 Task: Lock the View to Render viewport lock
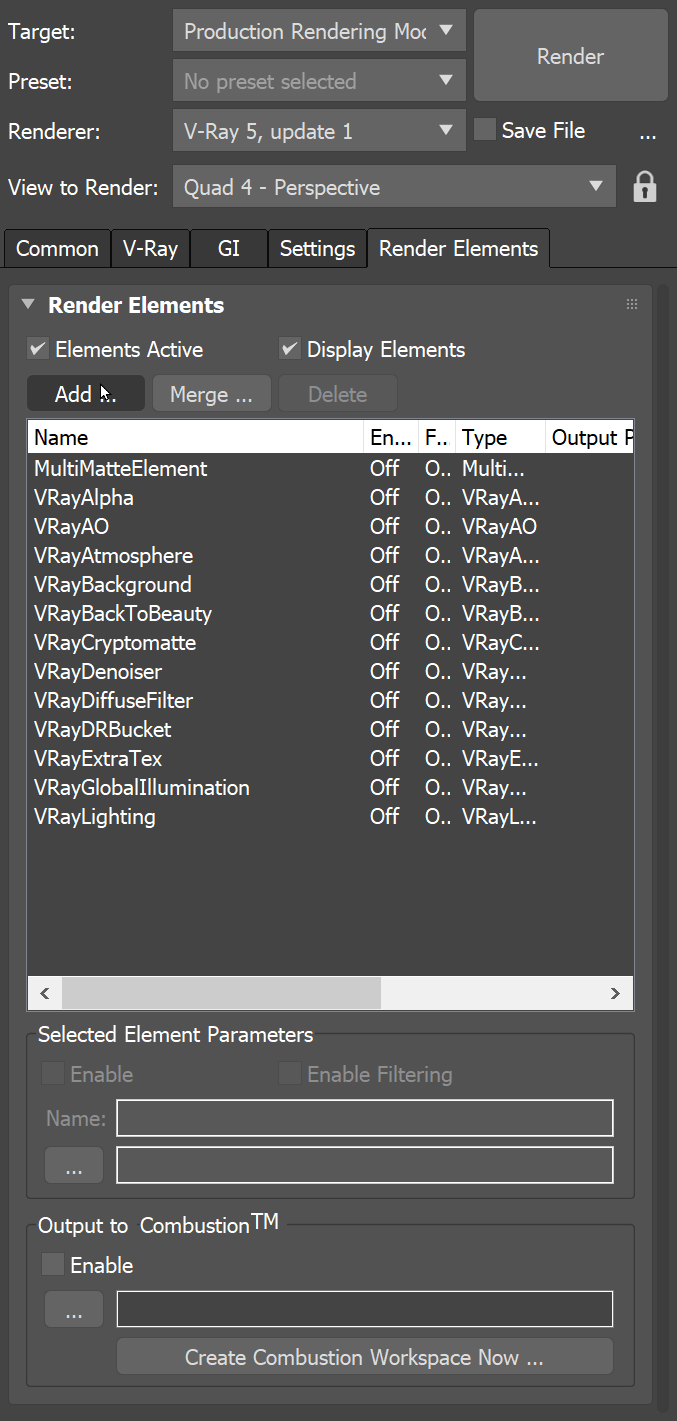click(645, 186)
